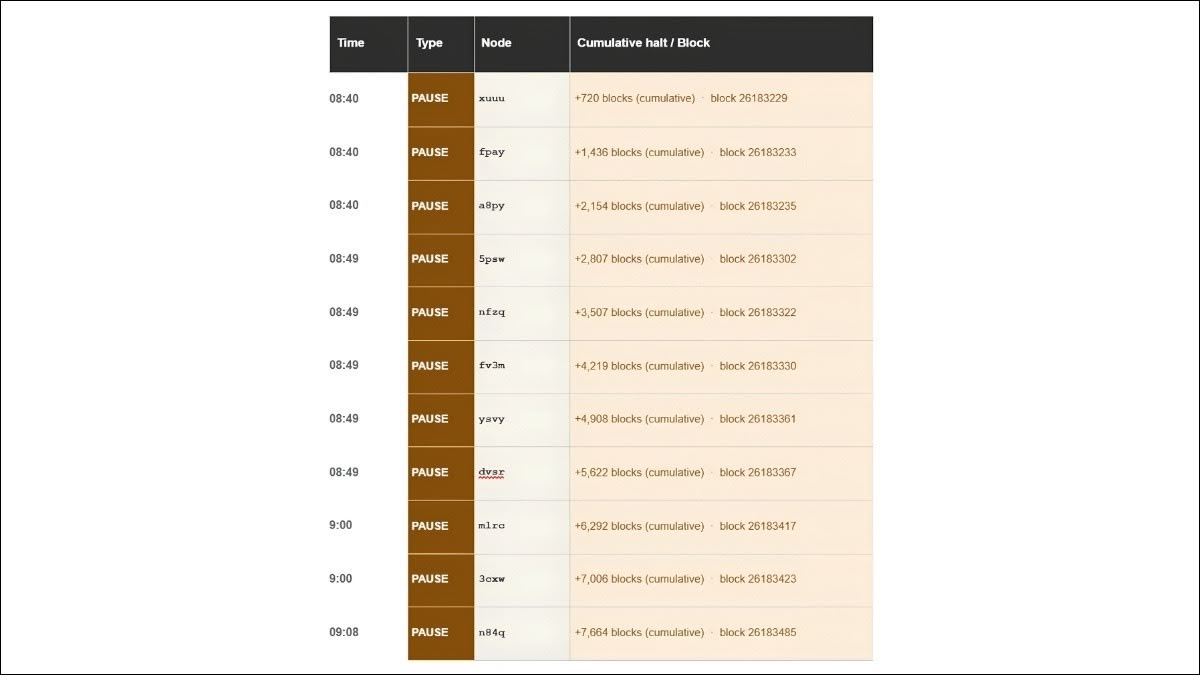Click "block 26183235" text

pyautogui.click(x=758, y=206)
